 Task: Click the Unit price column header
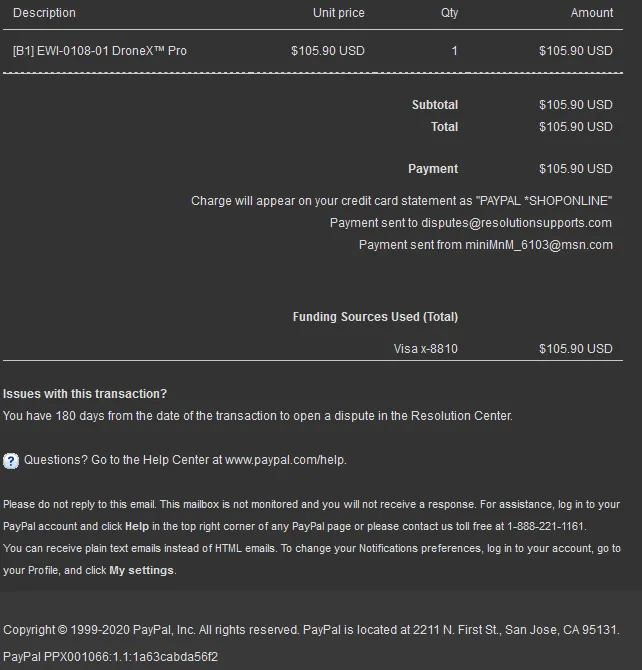[x=338, y=13]
